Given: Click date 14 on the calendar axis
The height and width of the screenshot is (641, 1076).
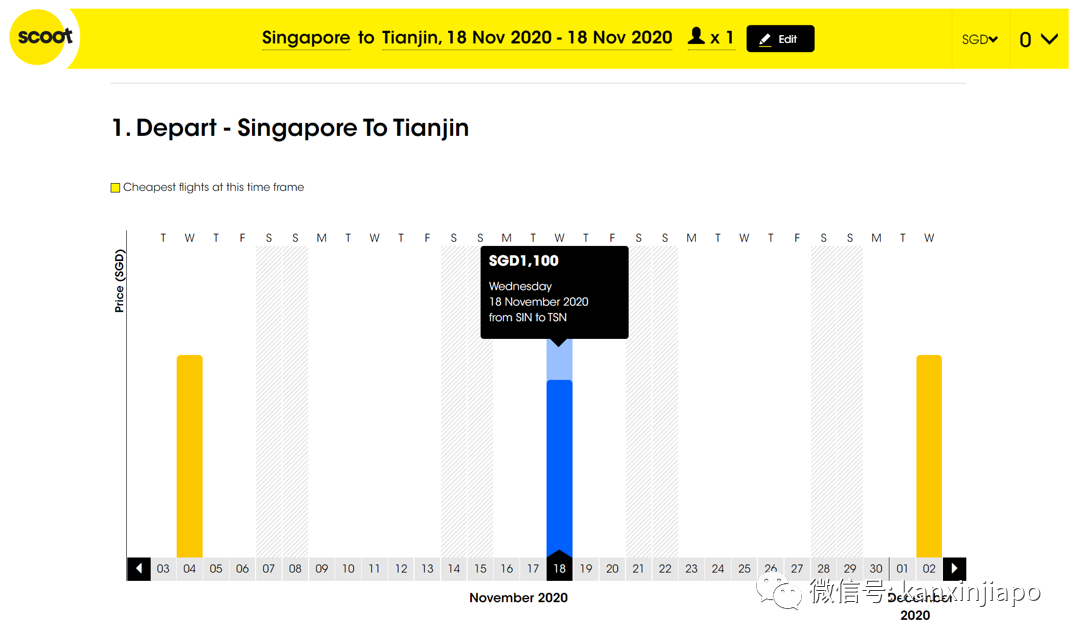Looking at the screenshot, I should pyautogui.click(x=454, y=568).
